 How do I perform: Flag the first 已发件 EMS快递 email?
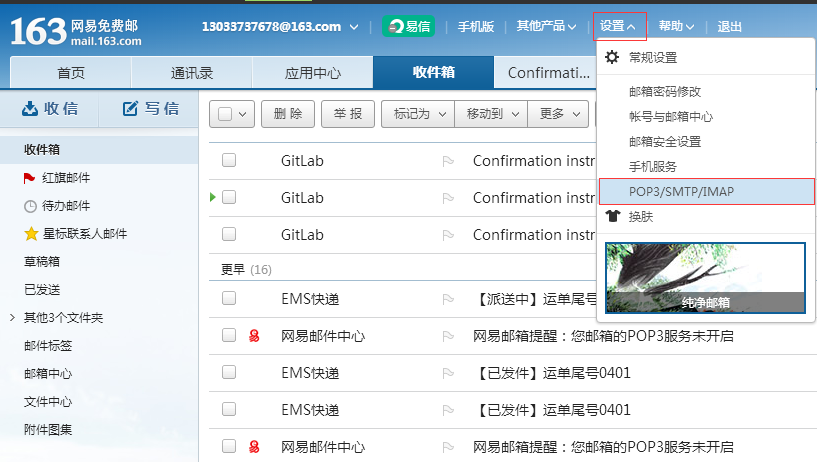pyautogui.click(x=448, y=373)
